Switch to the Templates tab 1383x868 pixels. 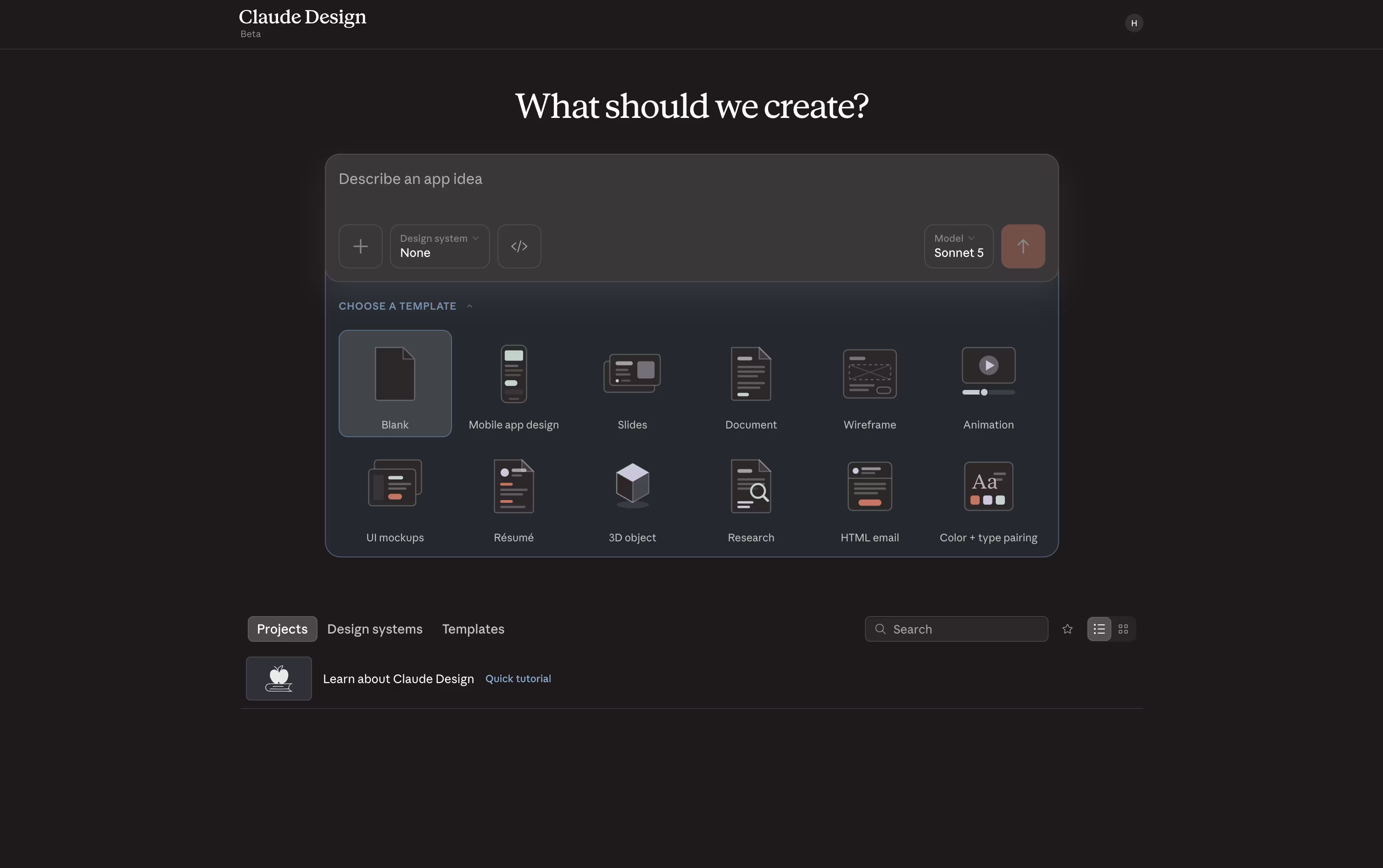(473, 629)
